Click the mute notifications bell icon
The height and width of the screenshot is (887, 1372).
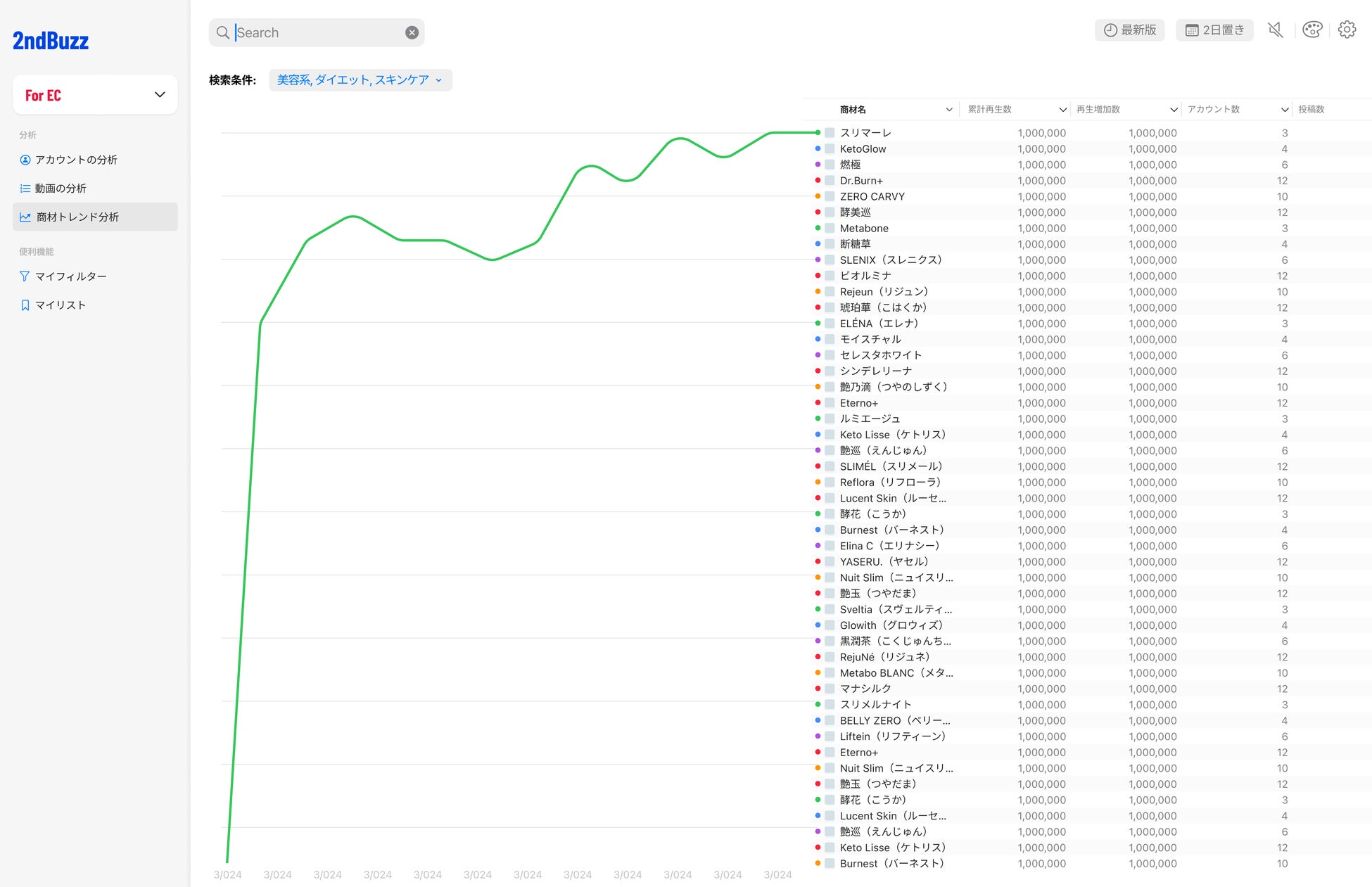[x=1276, y=30]
